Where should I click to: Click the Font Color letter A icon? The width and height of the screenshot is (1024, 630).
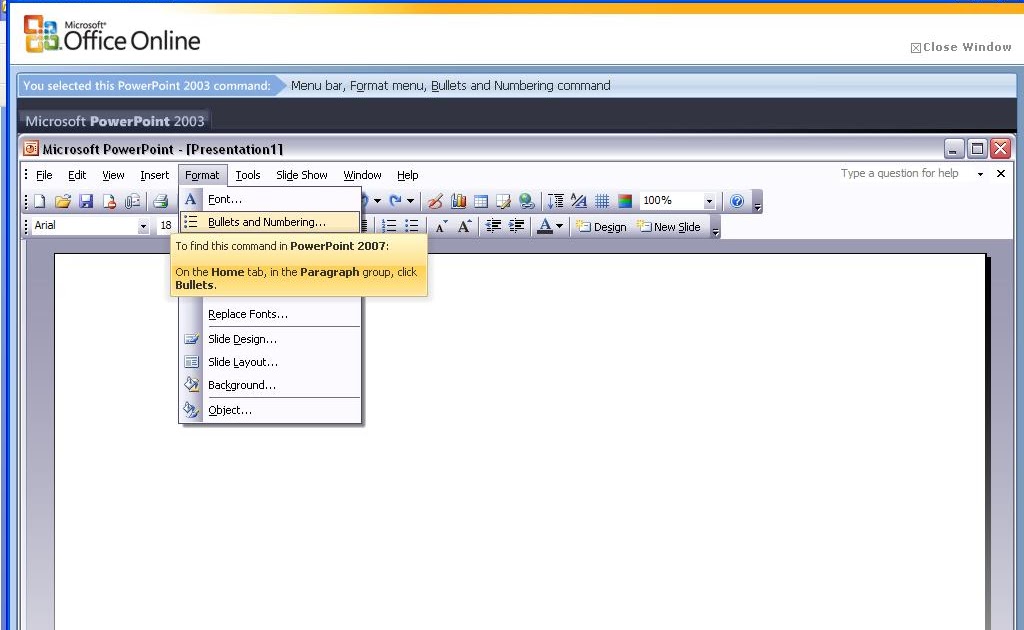(545, 226)
